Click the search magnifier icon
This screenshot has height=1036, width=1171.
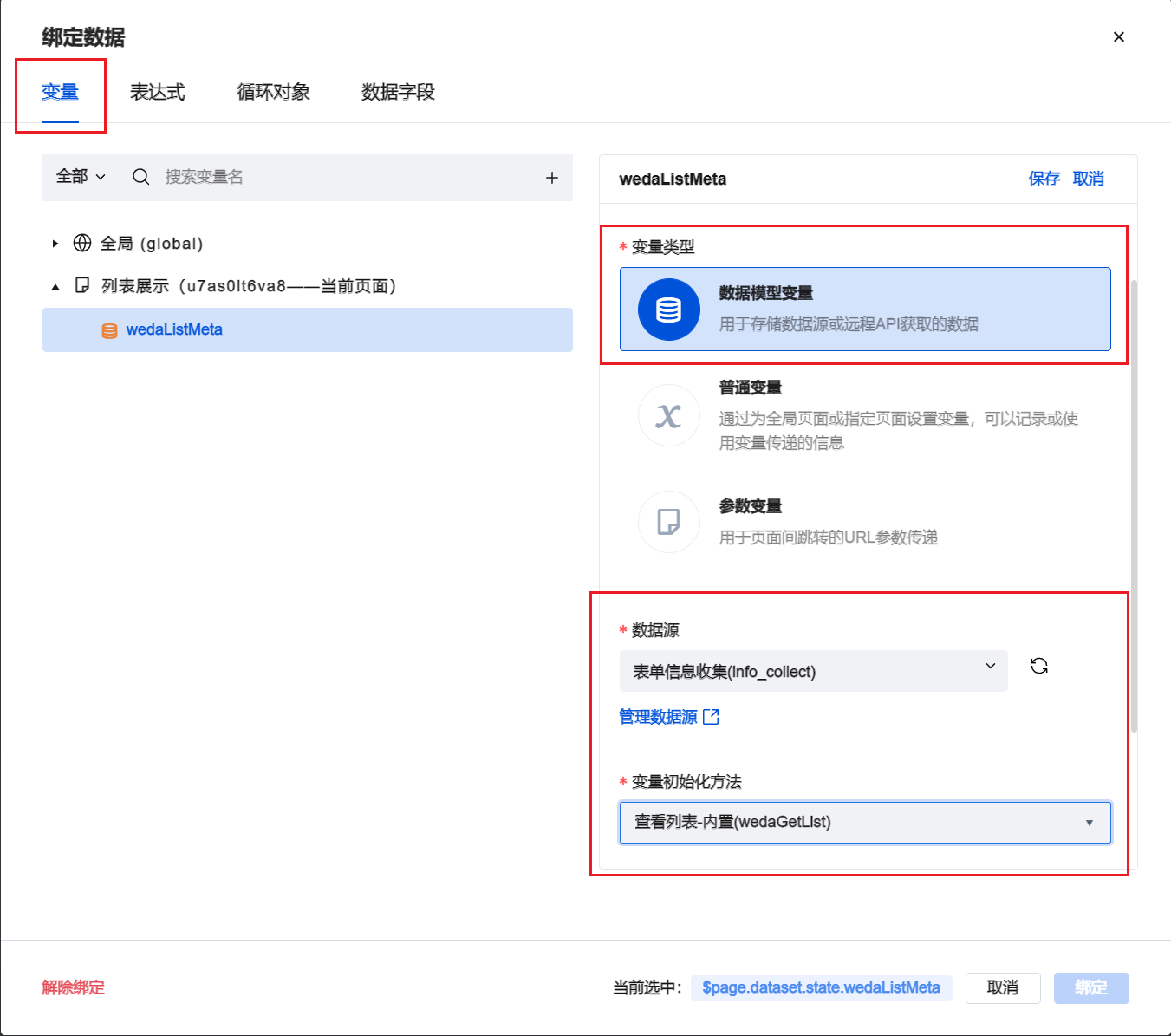click(141, 177)
